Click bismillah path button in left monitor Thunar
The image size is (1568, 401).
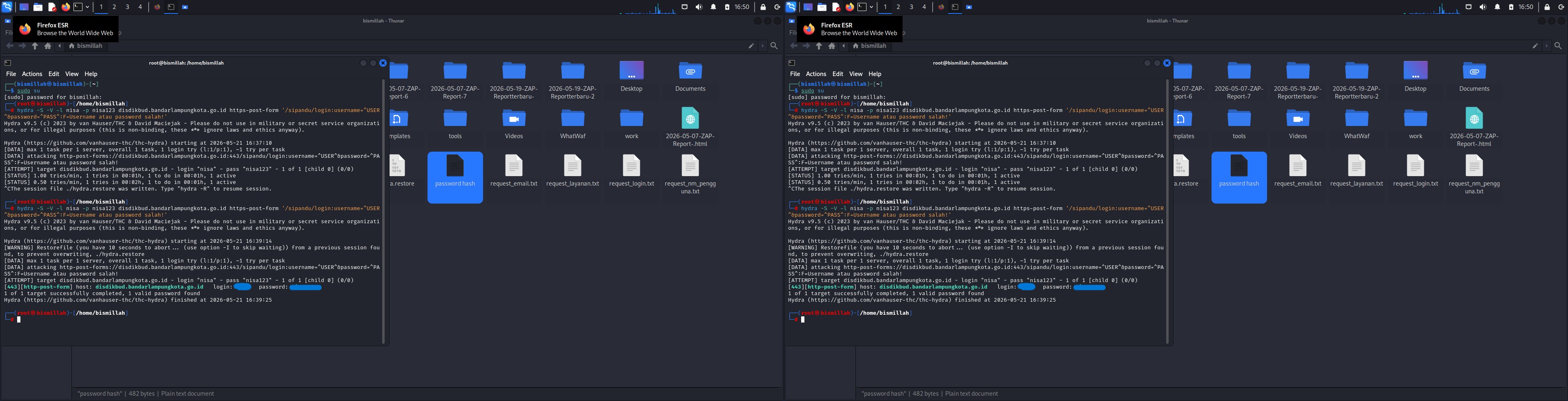(85, 46)
